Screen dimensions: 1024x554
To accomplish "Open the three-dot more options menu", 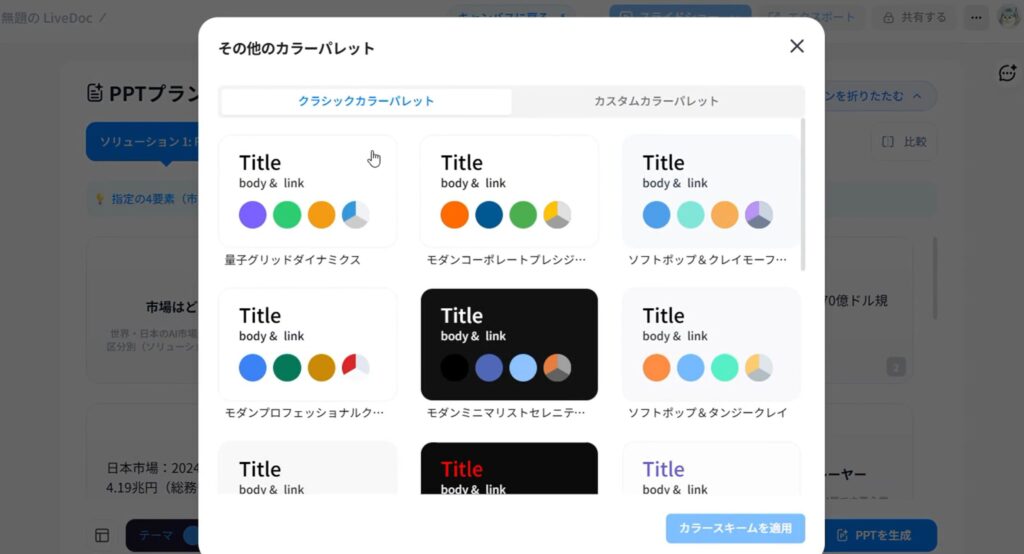I will [977, 17].
